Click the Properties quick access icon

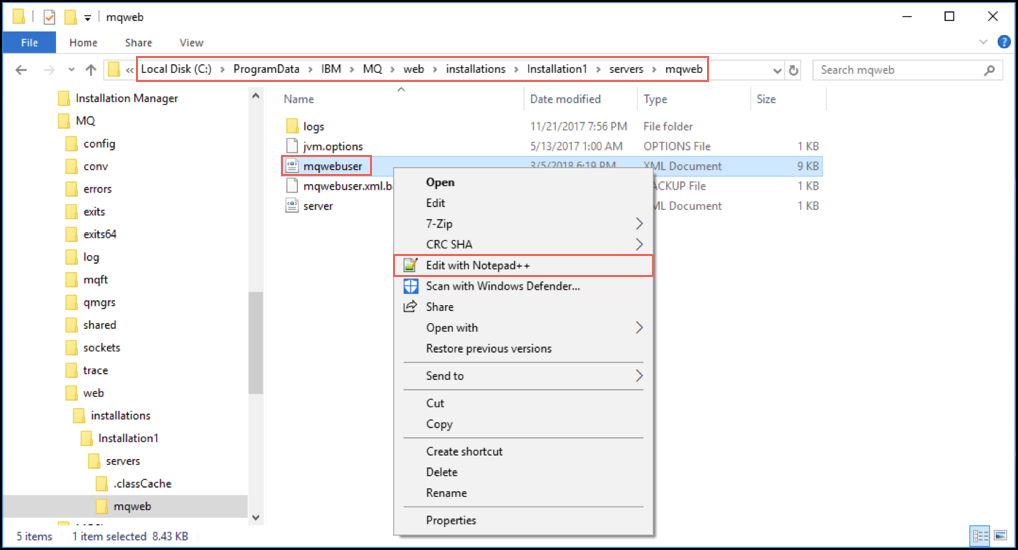pos(50,18)
